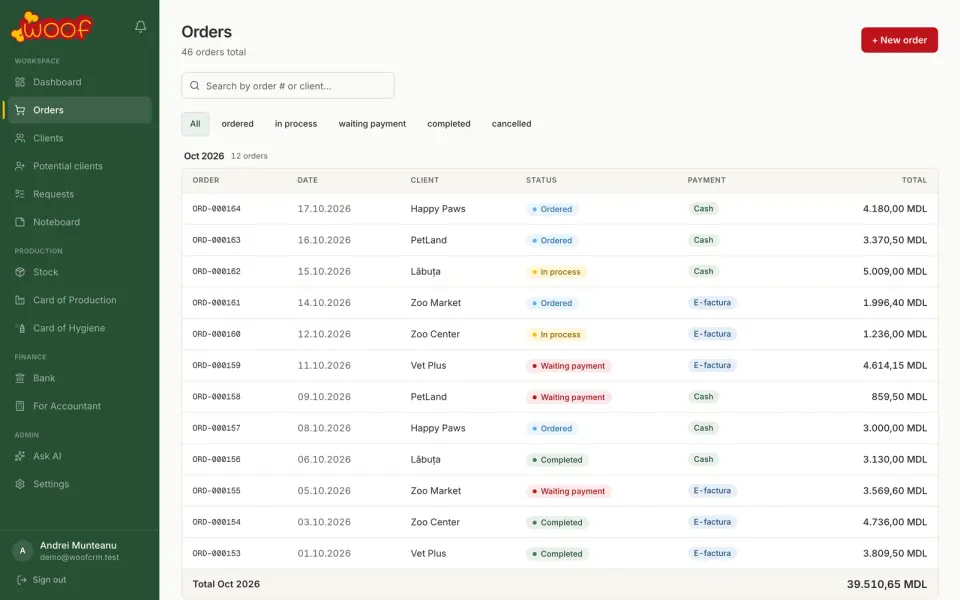Click the Card of Hygiene icon
Image resolution: width=960 pixels, height=600 pixels.
pos(20,328)
